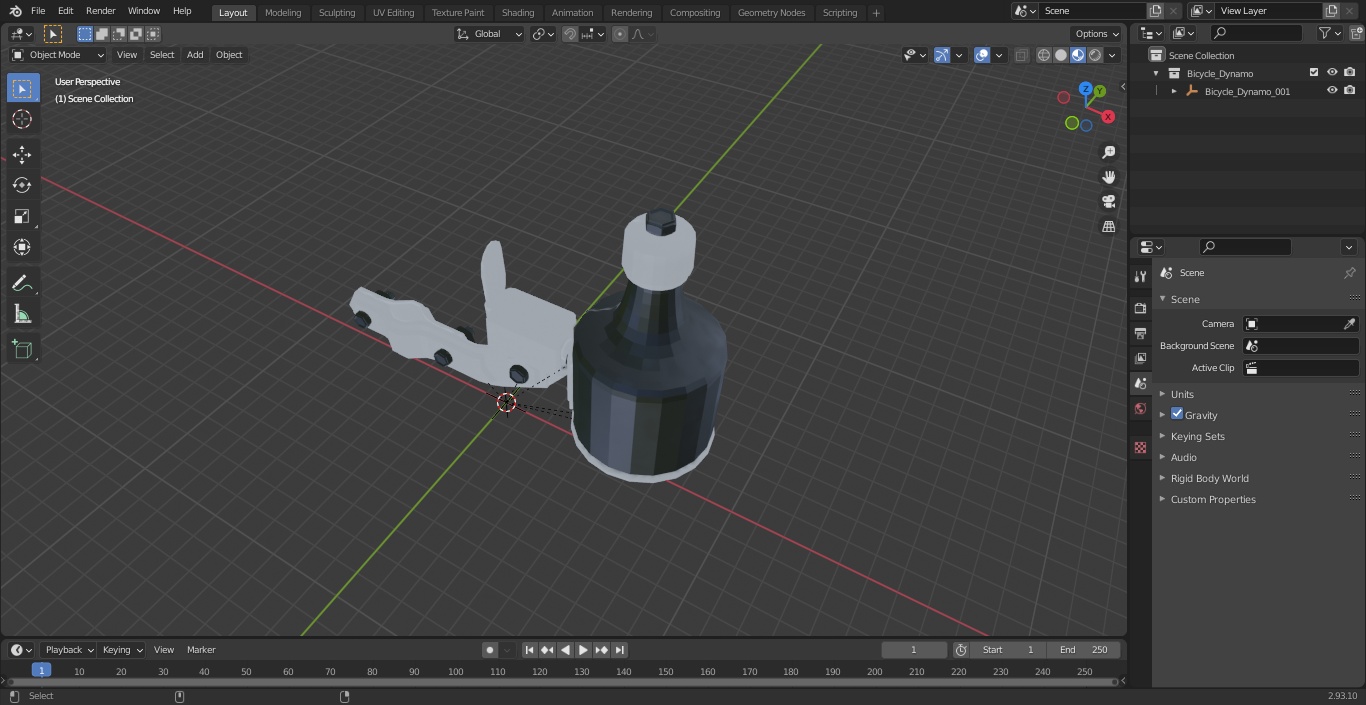Uncheck the Bicycle_Dynamo collection exclude checkbox
Image resolution: width=1366 pixels, height=705 pixels.
[1314, 73]
